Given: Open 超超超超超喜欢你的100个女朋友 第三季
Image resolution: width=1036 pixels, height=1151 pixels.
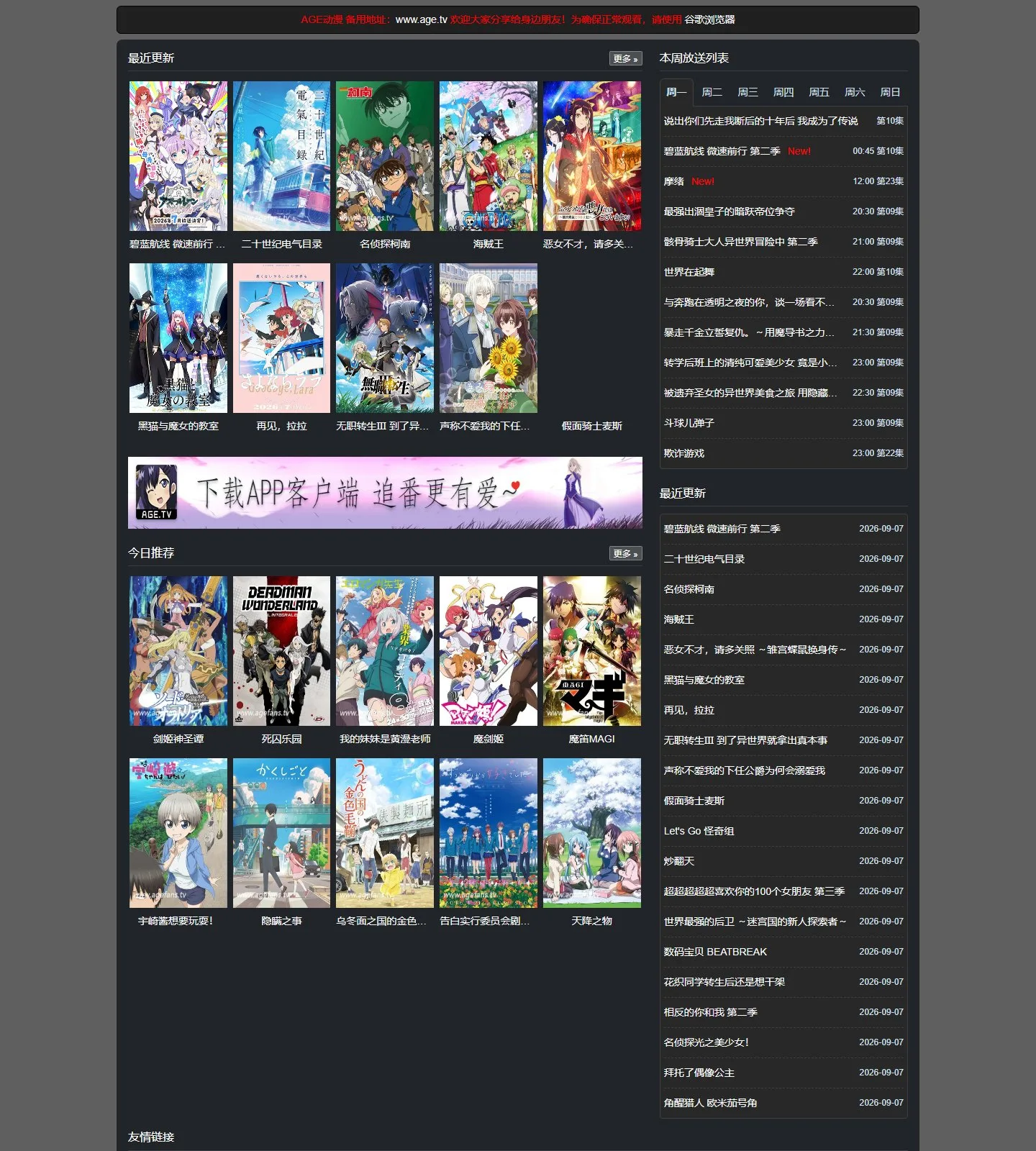Looking at the screenshot, I should tap(754, 891).
